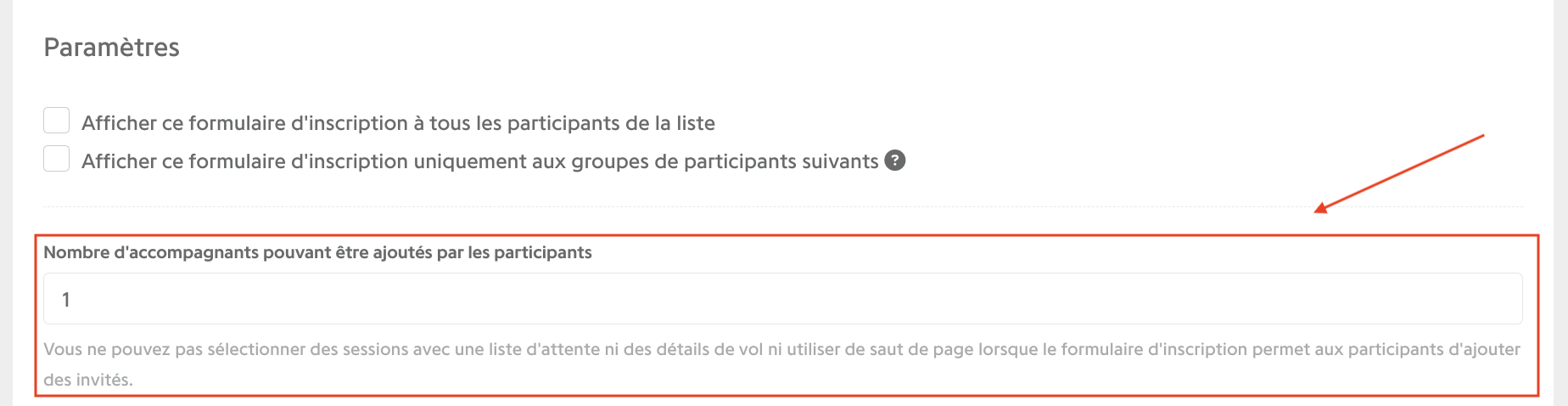Image resolution: width=1568 pixels, height=406 pixels.
Task: Click label 'Afficher ce formulaire... tous les participants de la liste'
Action: coord(398,123)
